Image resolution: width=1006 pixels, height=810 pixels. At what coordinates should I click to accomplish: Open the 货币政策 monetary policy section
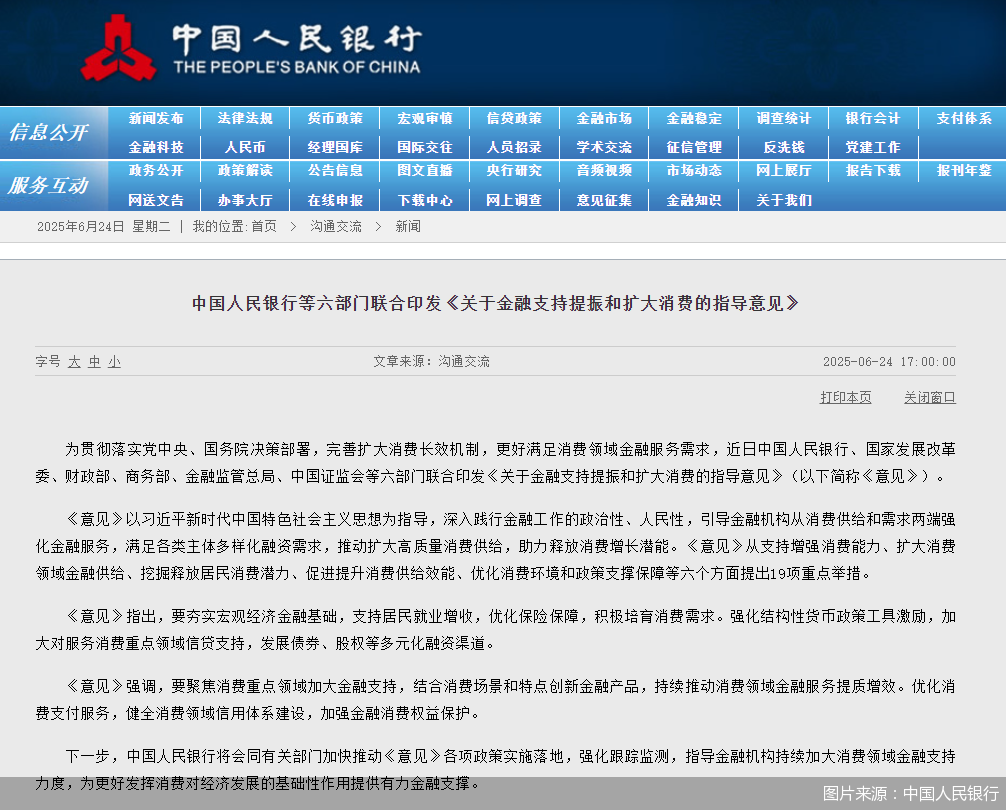tap(334, 118)
